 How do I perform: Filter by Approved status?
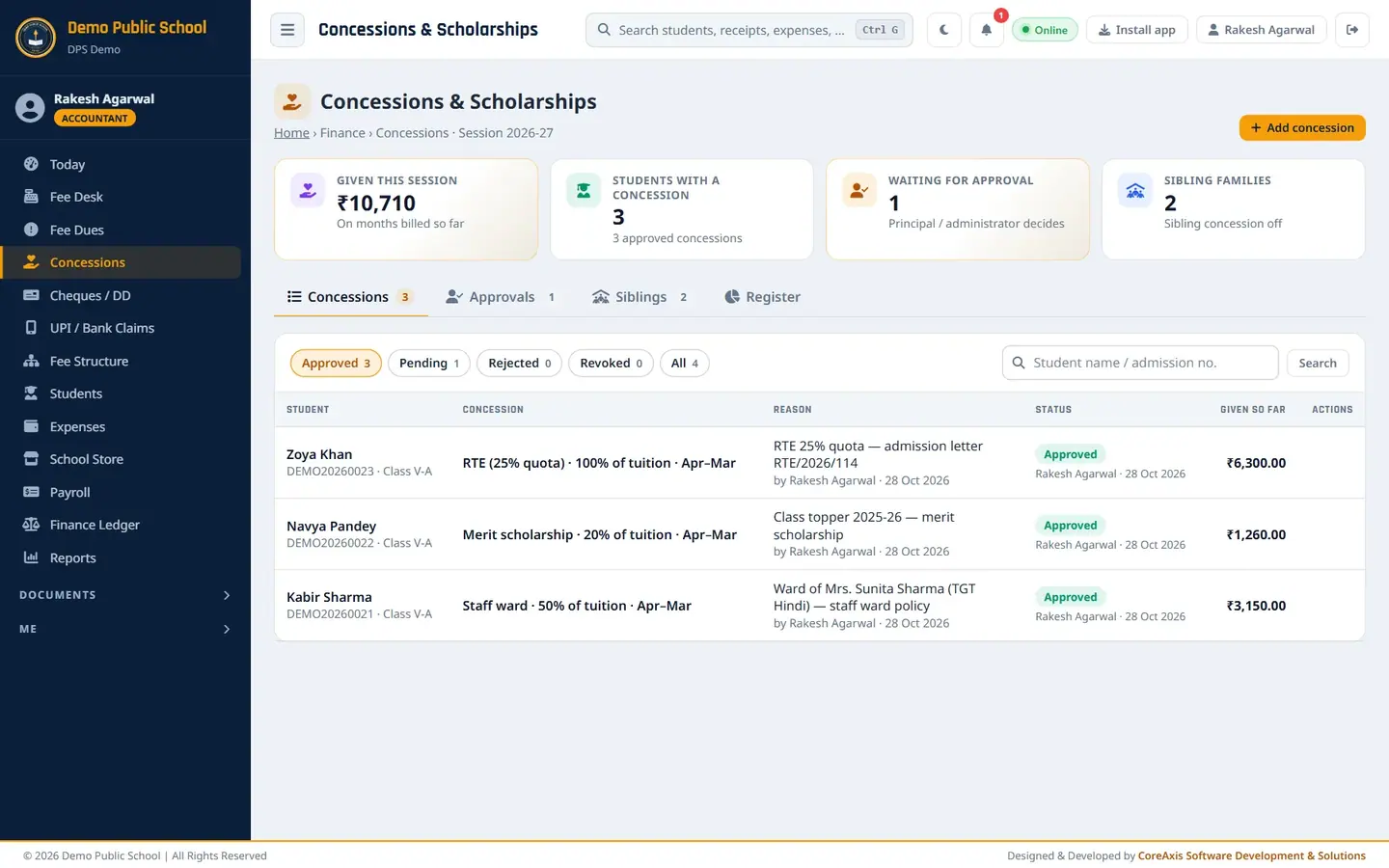click(336, 363)
